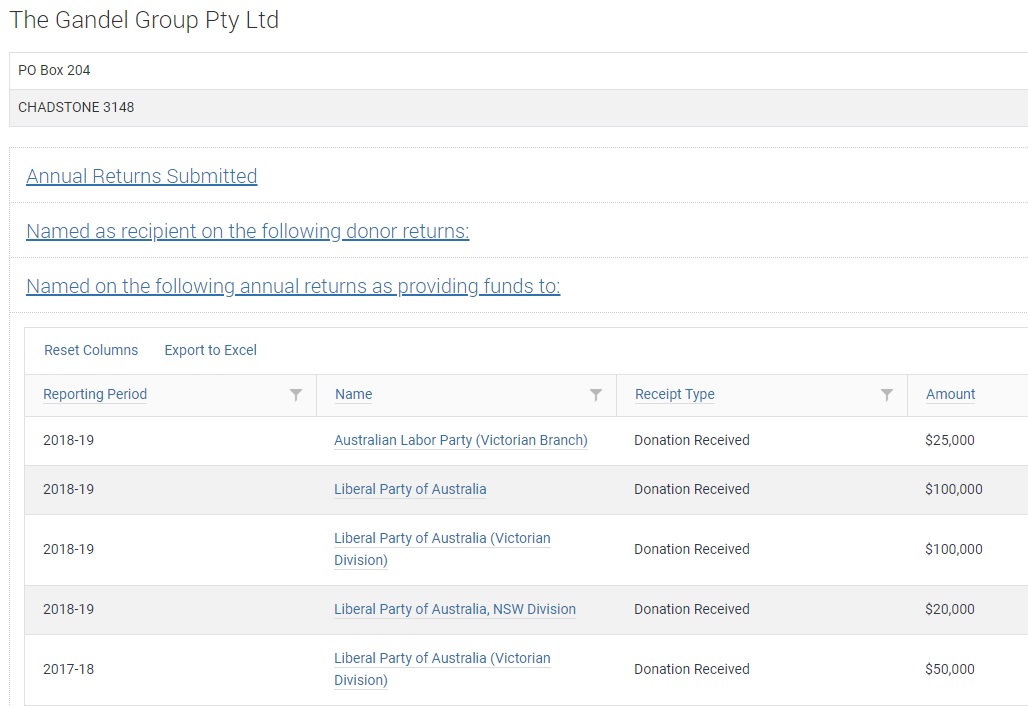Open Liberal Party of Australia link with $100,000
Image resolution: width=1028 pixels, height=706 pixels.
410,489
